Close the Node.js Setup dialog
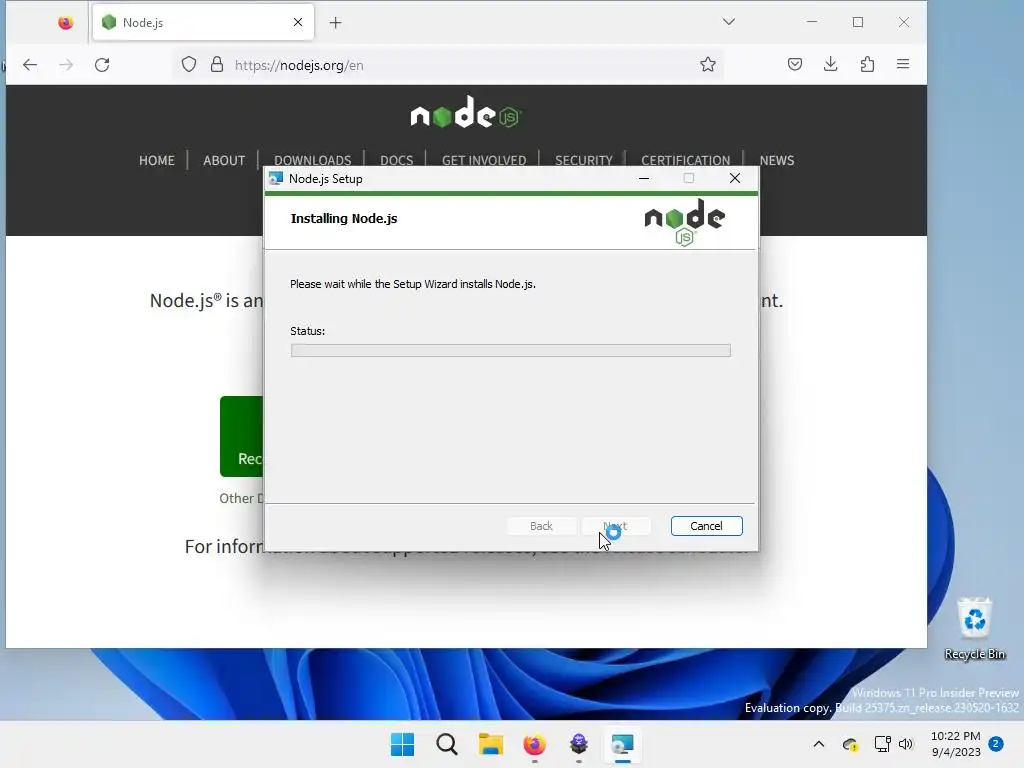Image resolution: width=1024 pixels, height=768 pixels. click(x=735, y=178)
